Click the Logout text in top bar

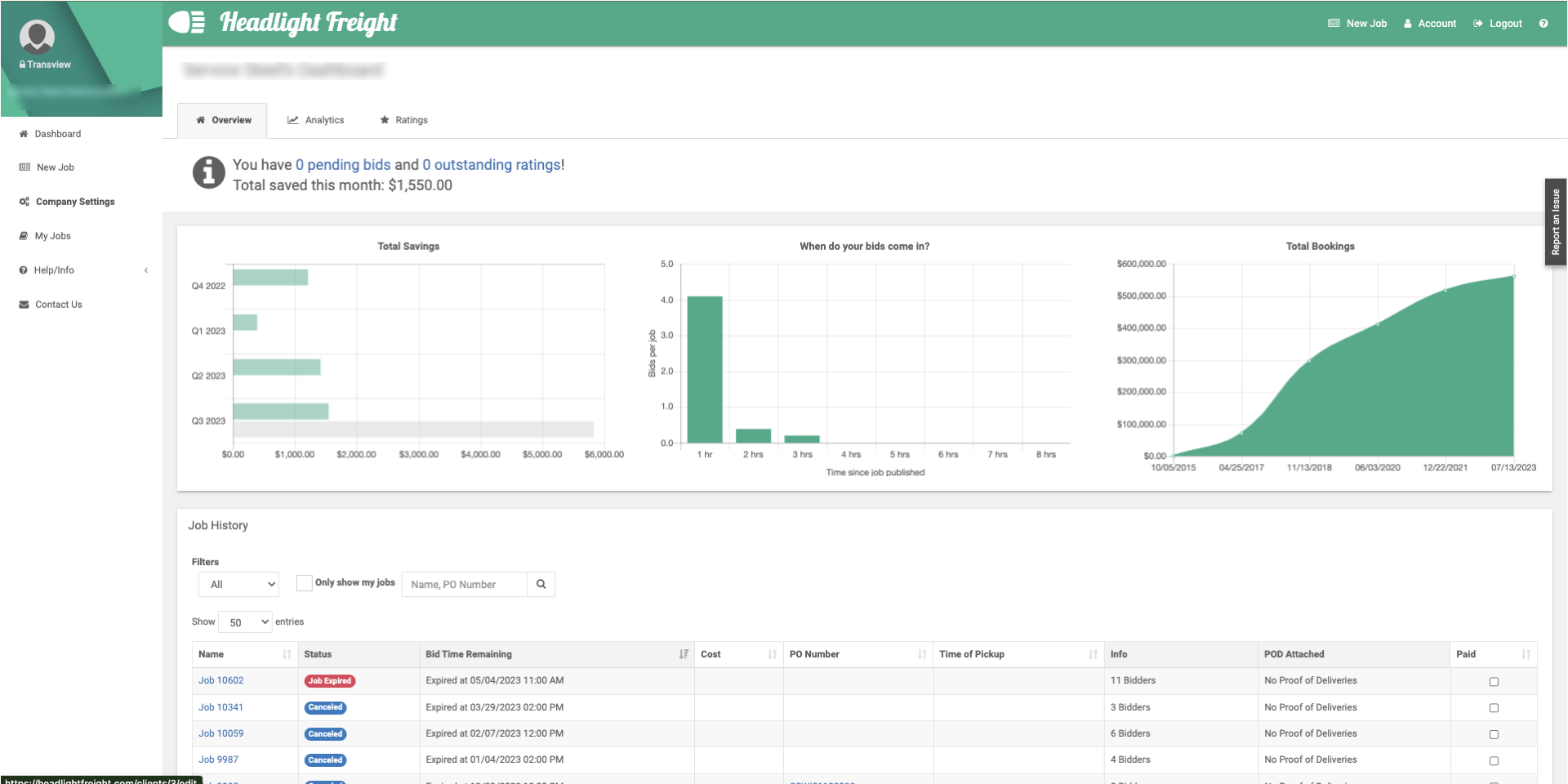tap(1505, 24)
